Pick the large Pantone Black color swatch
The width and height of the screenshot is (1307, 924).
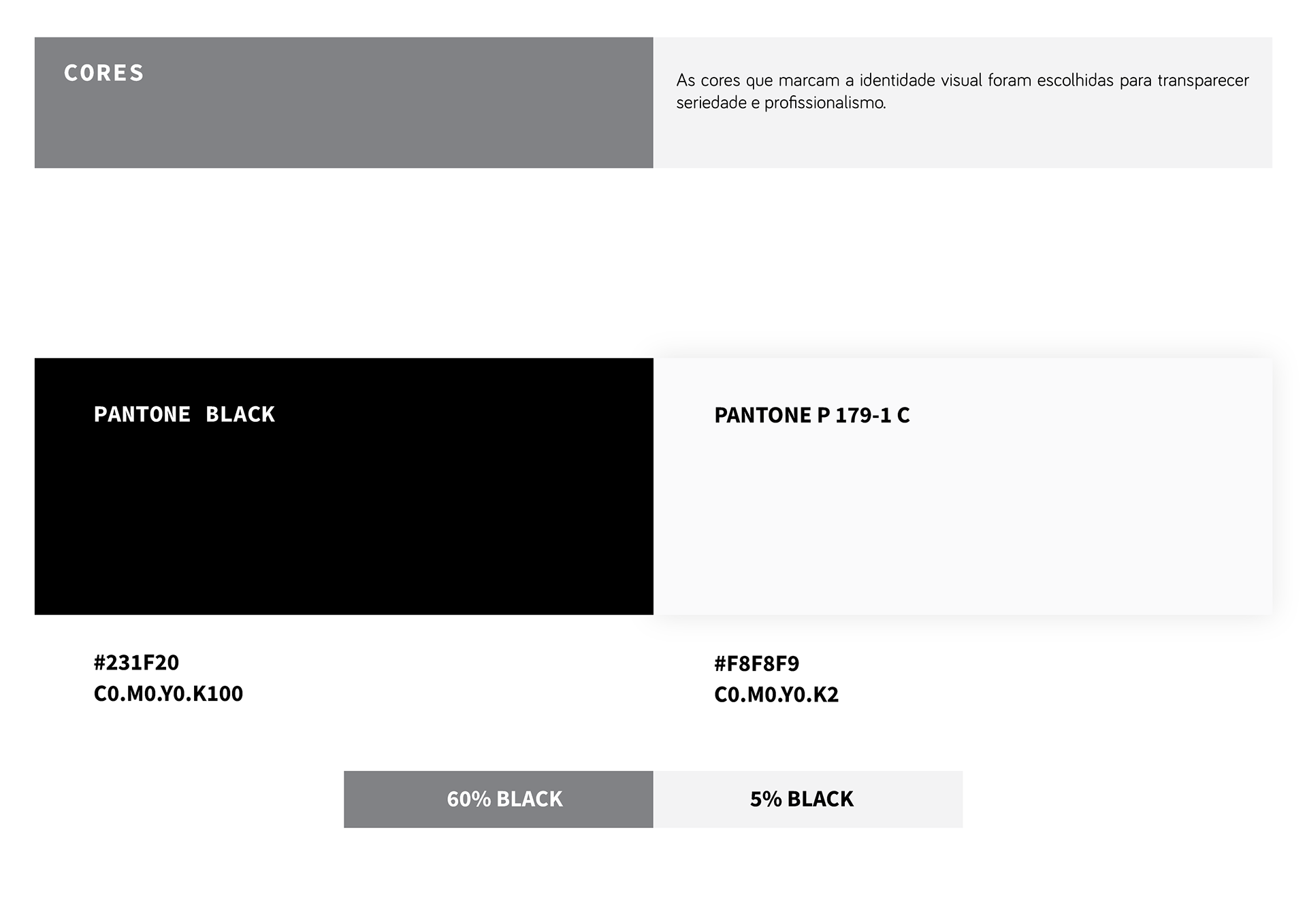click(344, 517)
